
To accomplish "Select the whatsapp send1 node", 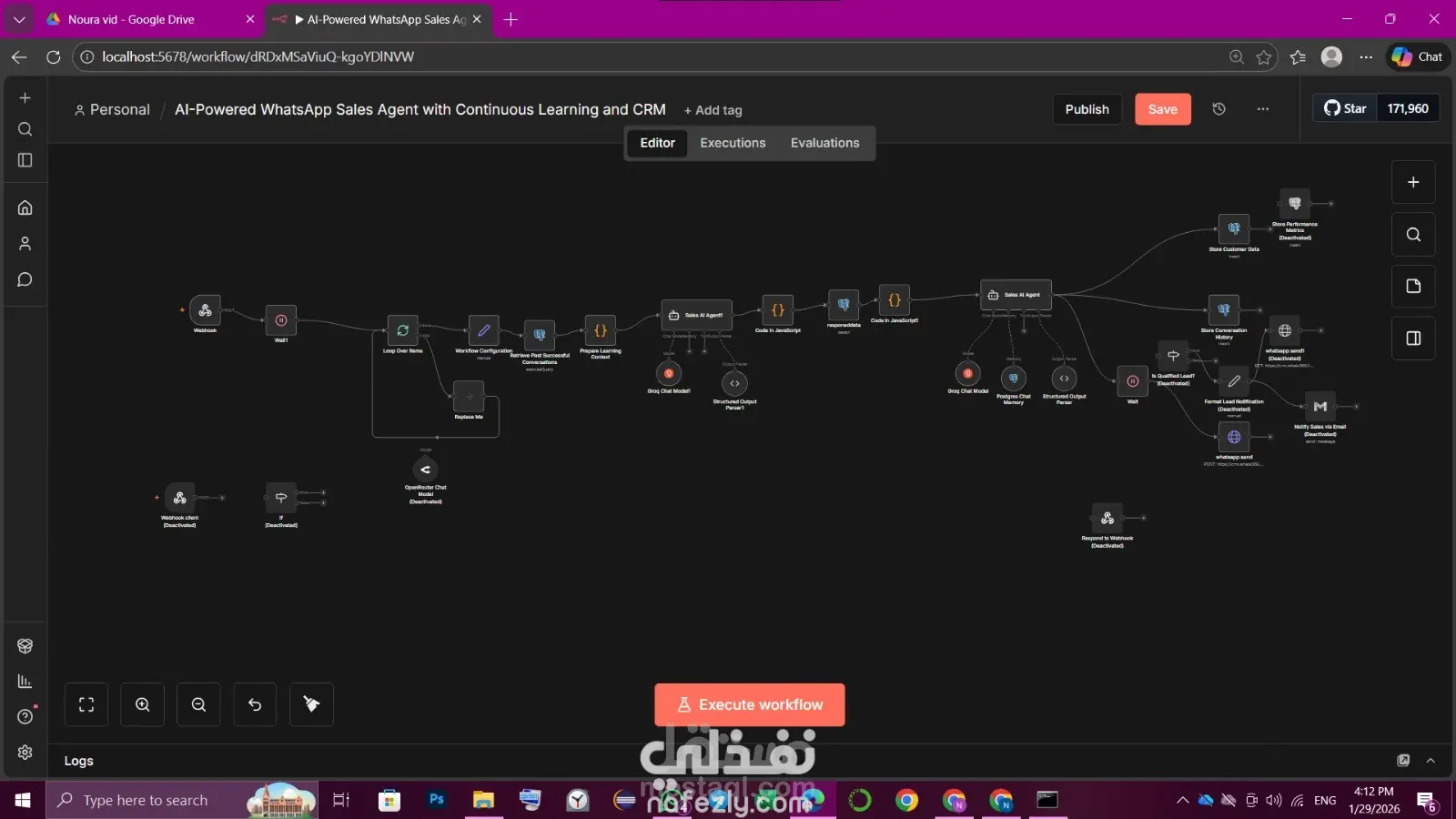I will coord(1285,330).
